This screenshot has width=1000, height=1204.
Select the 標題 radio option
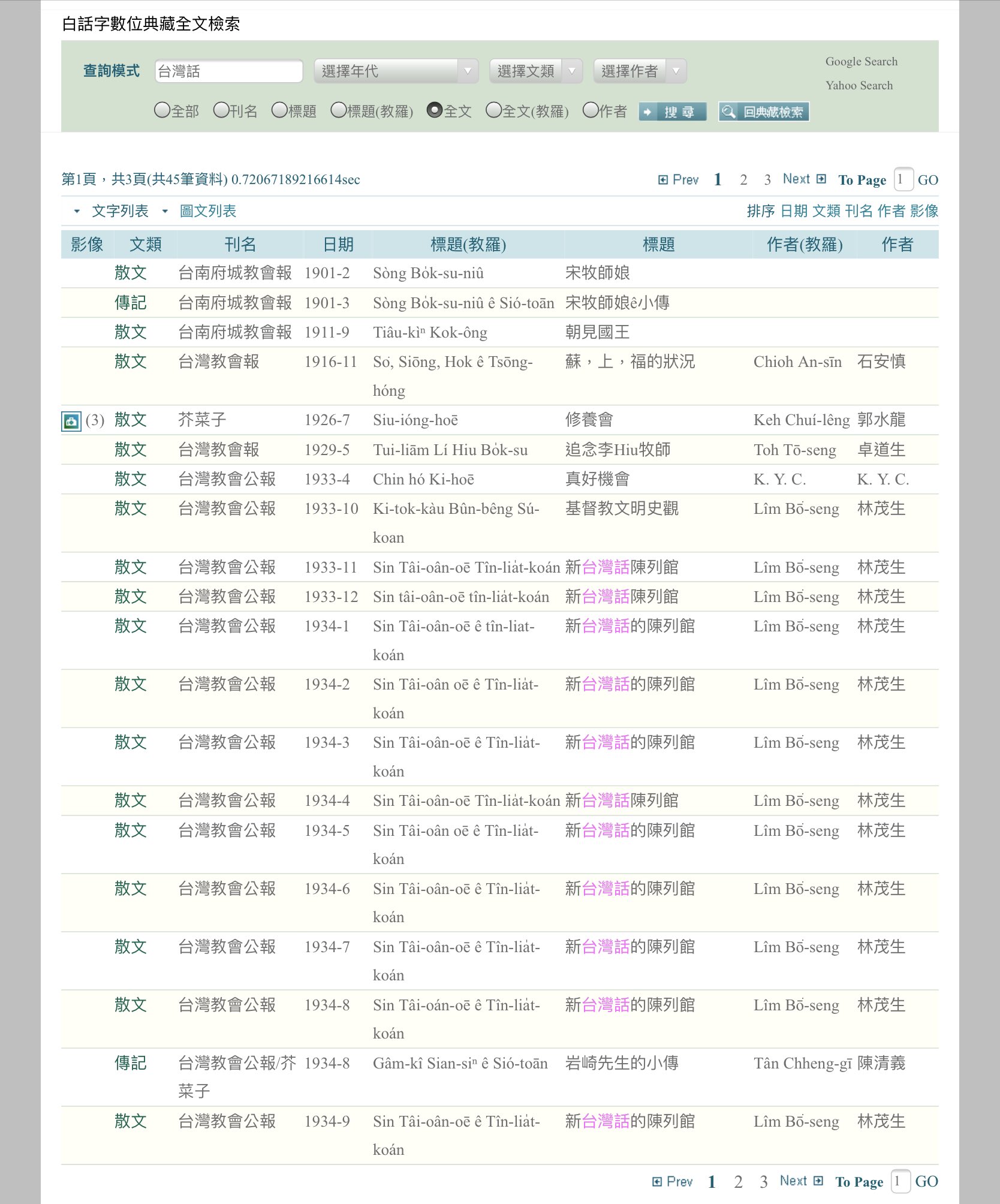279,110
